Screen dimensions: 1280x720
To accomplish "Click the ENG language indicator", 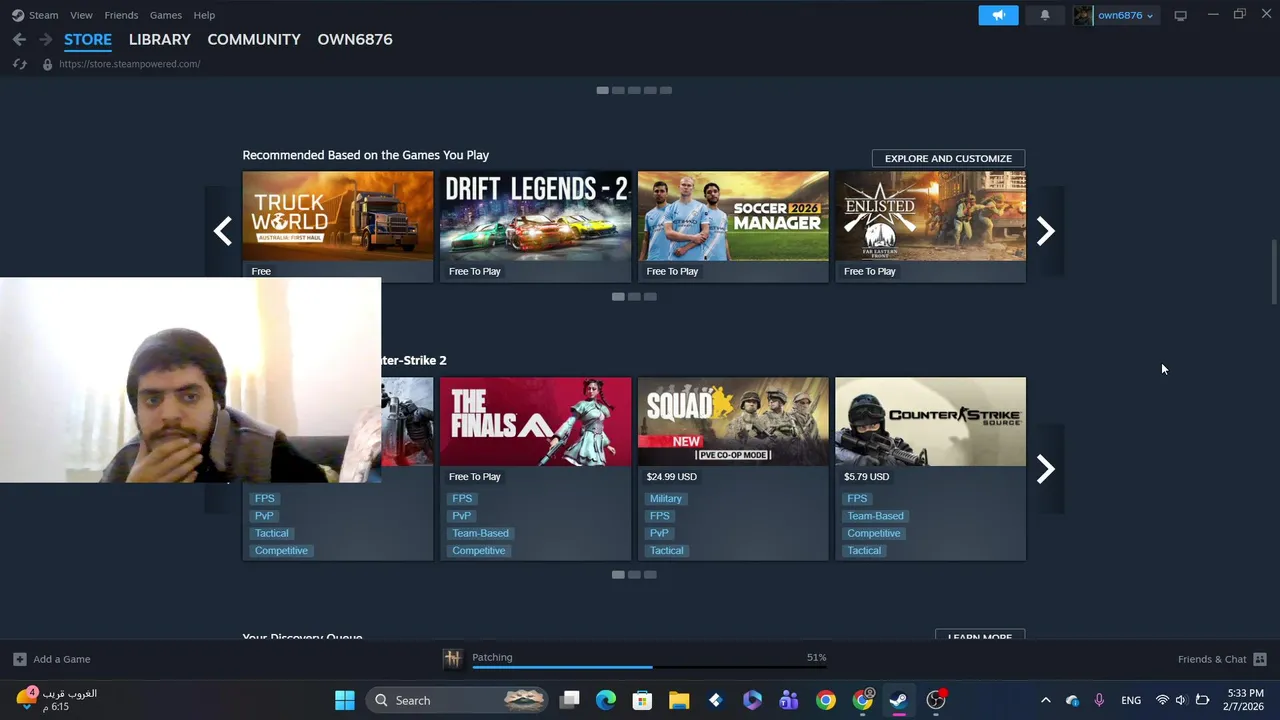I will click(x=1131, y=700).
